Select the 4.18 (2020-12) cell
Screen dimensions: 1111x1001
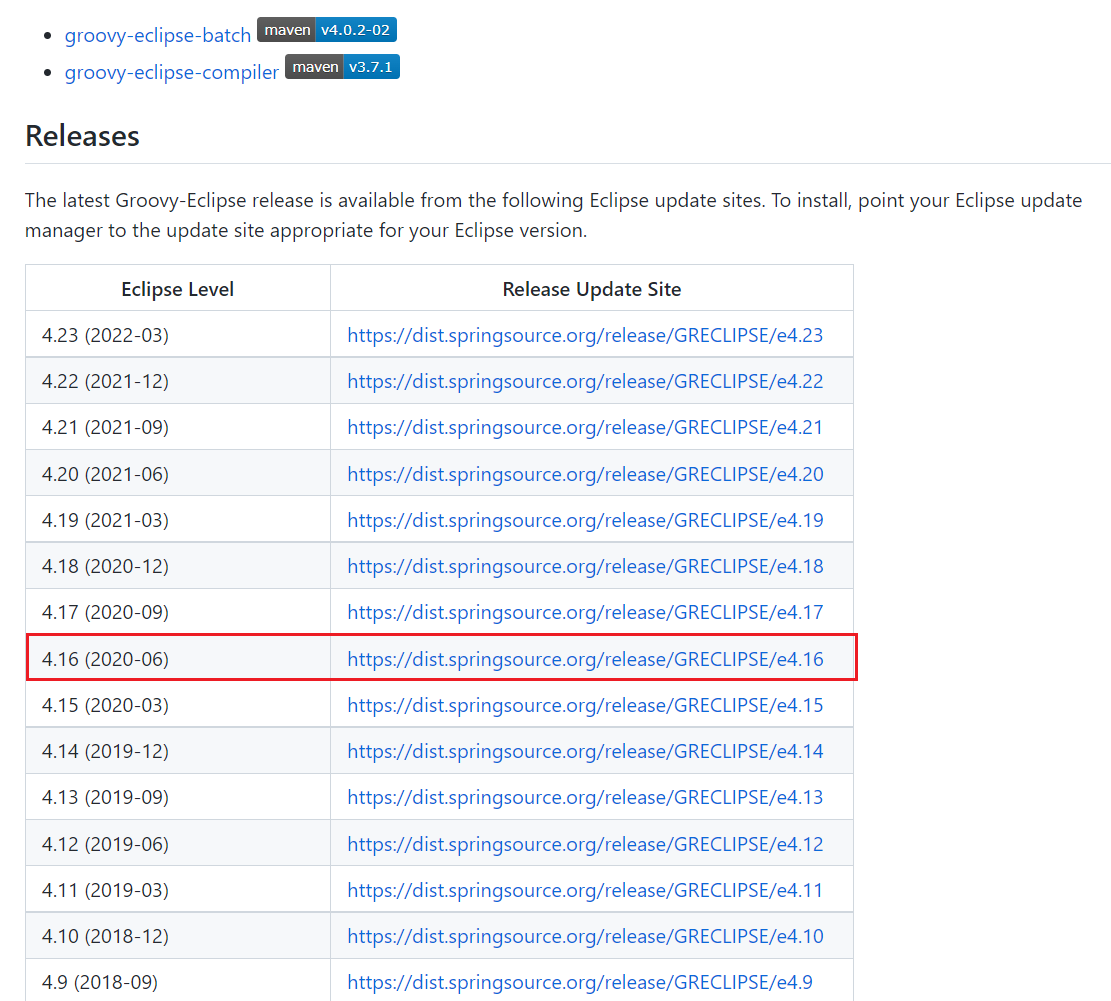point(178,565)
